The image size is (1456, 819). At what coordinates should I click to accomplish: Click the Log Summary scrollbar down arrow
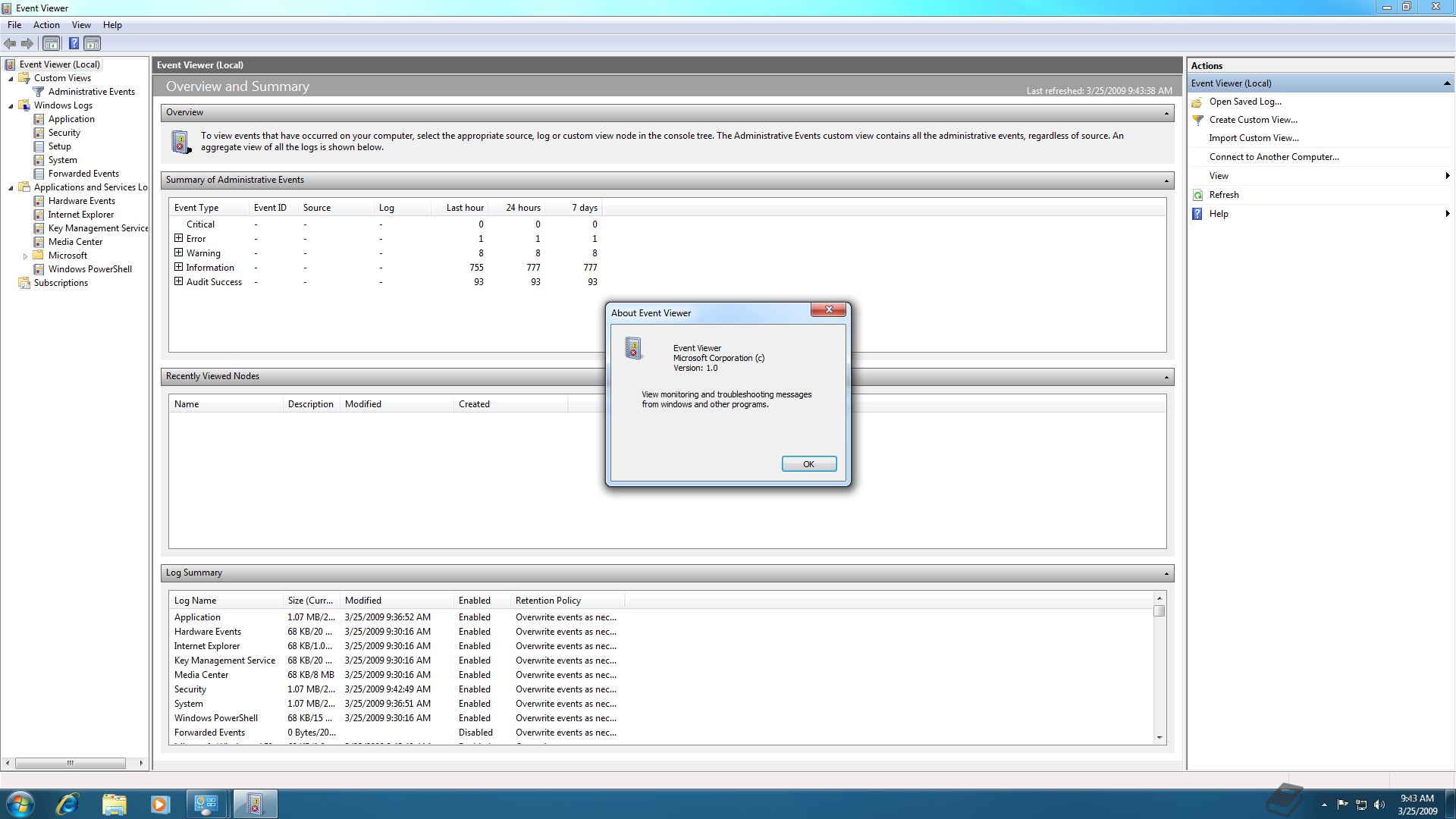(1159, 737)
